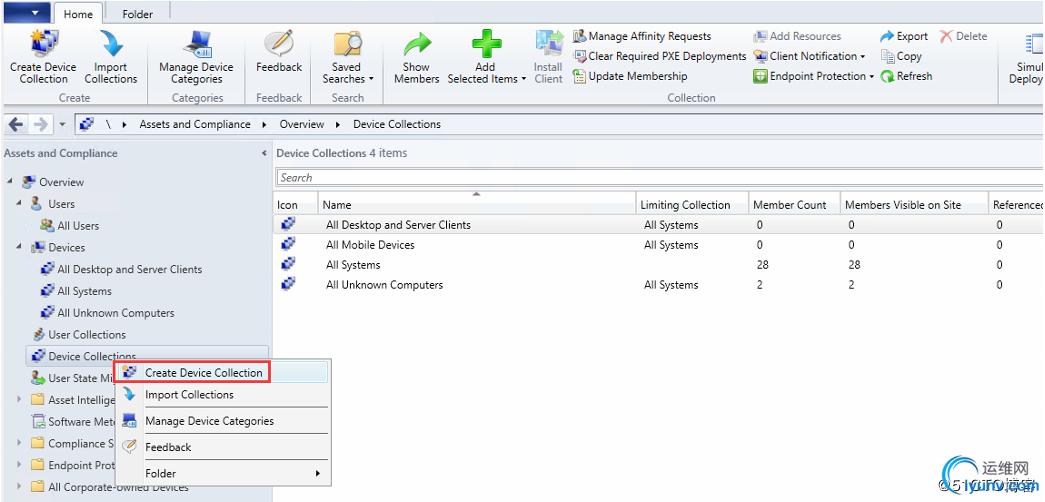Click the Forward navigation arrow
1045x502 pixels.
click(x=41, y=124)
